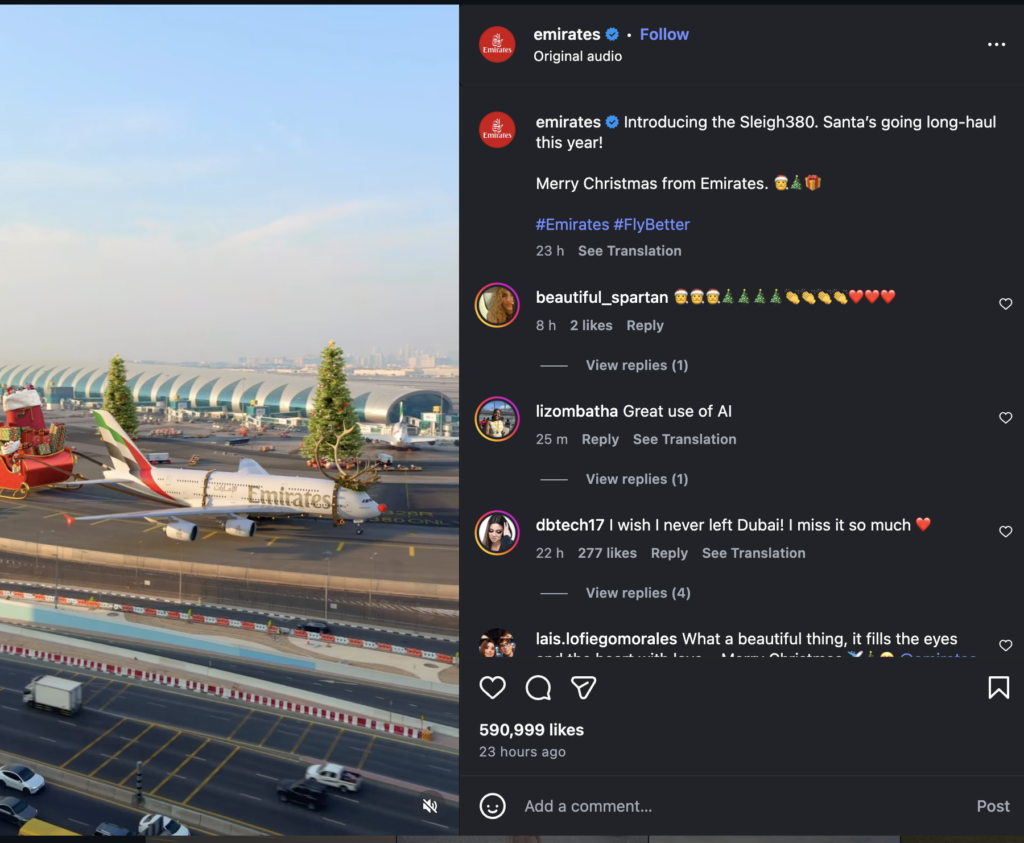This screenshot has width=1024, height=843.
Task: Reply to lizombatha's comment
Action: pos(600,439)
